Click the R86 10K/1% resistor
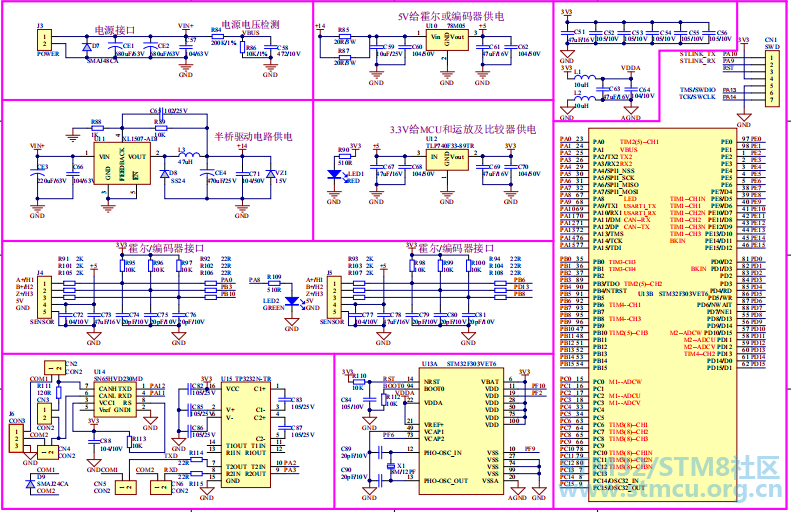 tap(243, 48)
